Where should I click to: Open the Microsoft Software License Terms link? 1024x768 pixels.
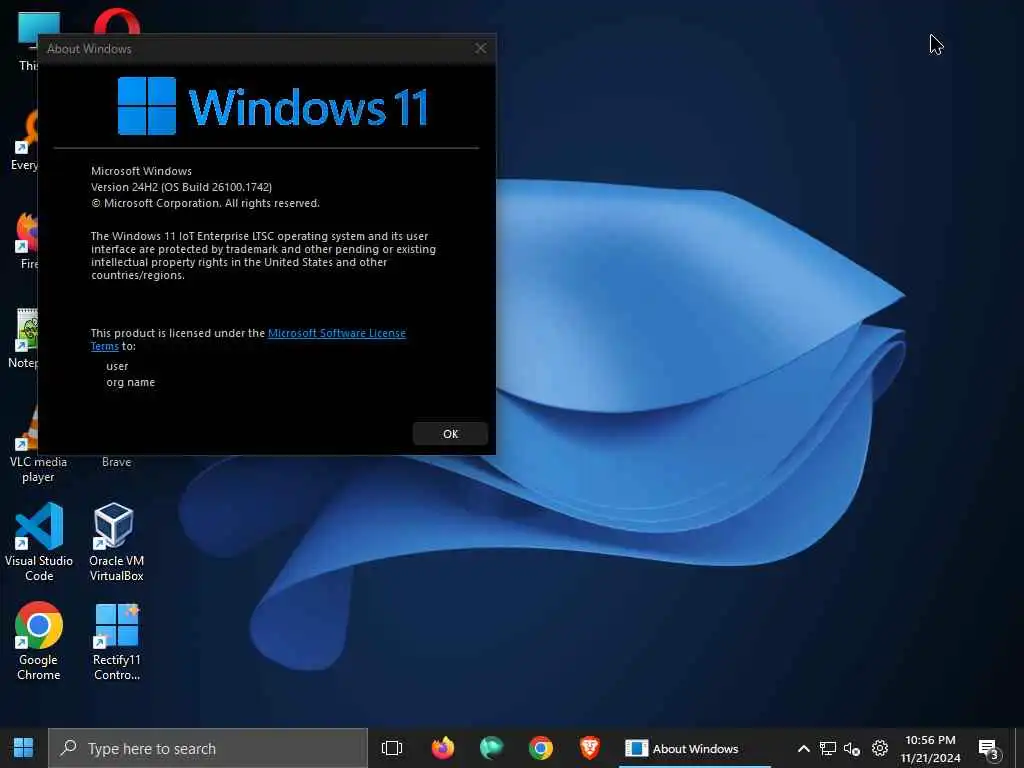coord(336,333)
